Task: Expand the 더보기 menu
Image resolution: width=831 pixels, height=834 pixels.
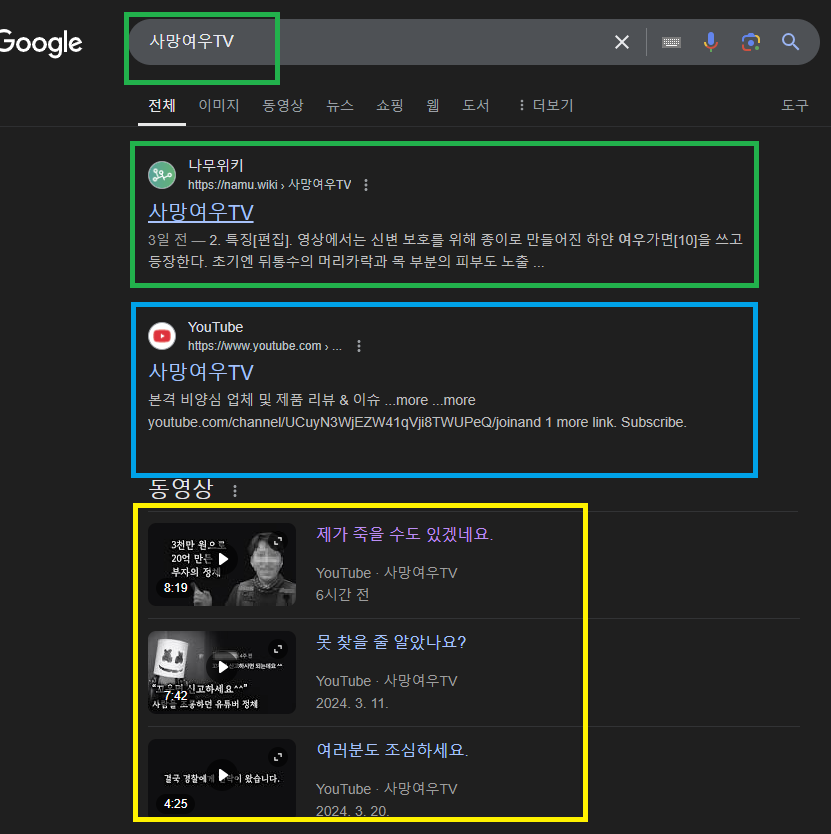Action: [546, 105]
